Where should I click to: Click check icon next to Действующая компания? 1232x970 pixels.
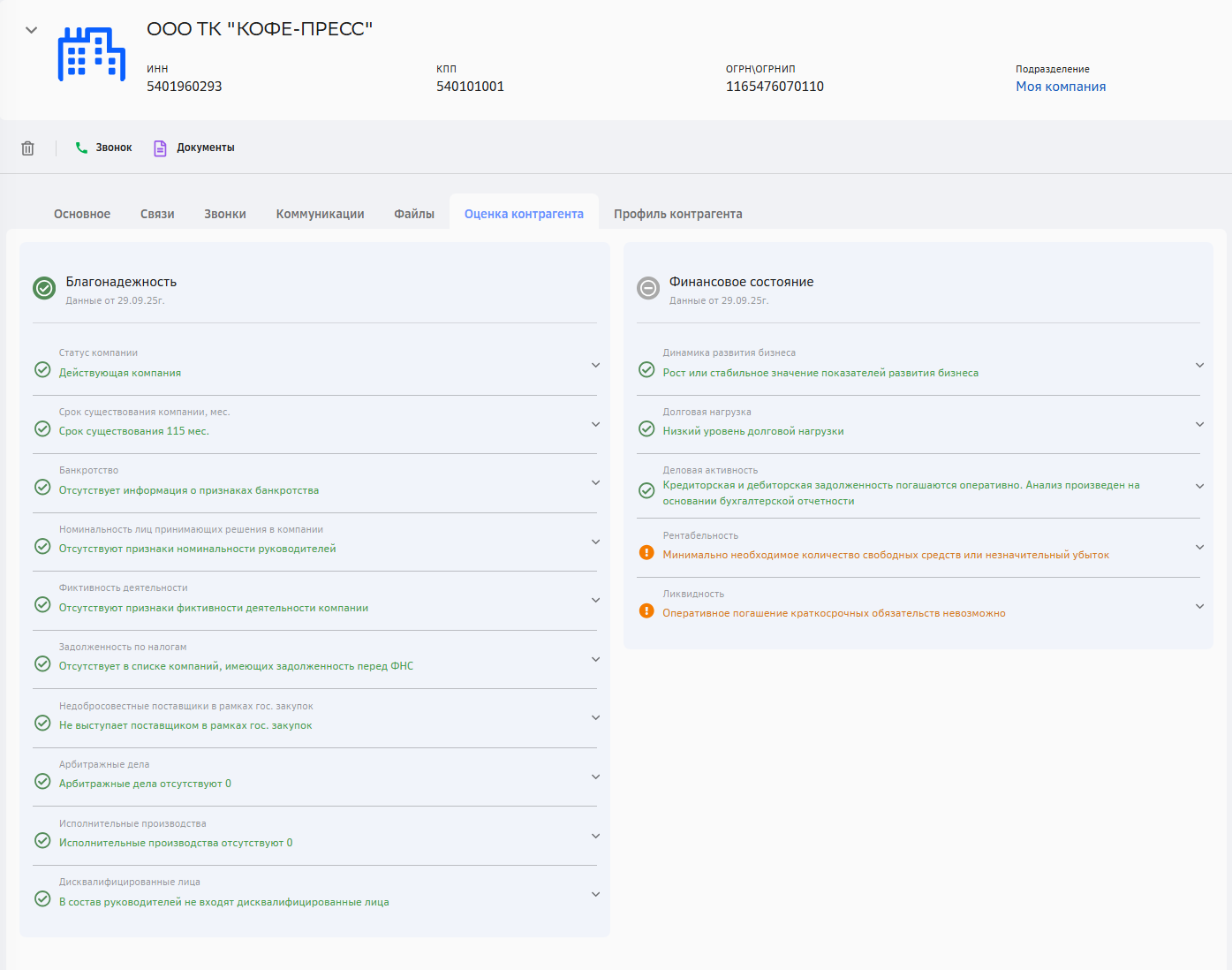tap(42, 369)
